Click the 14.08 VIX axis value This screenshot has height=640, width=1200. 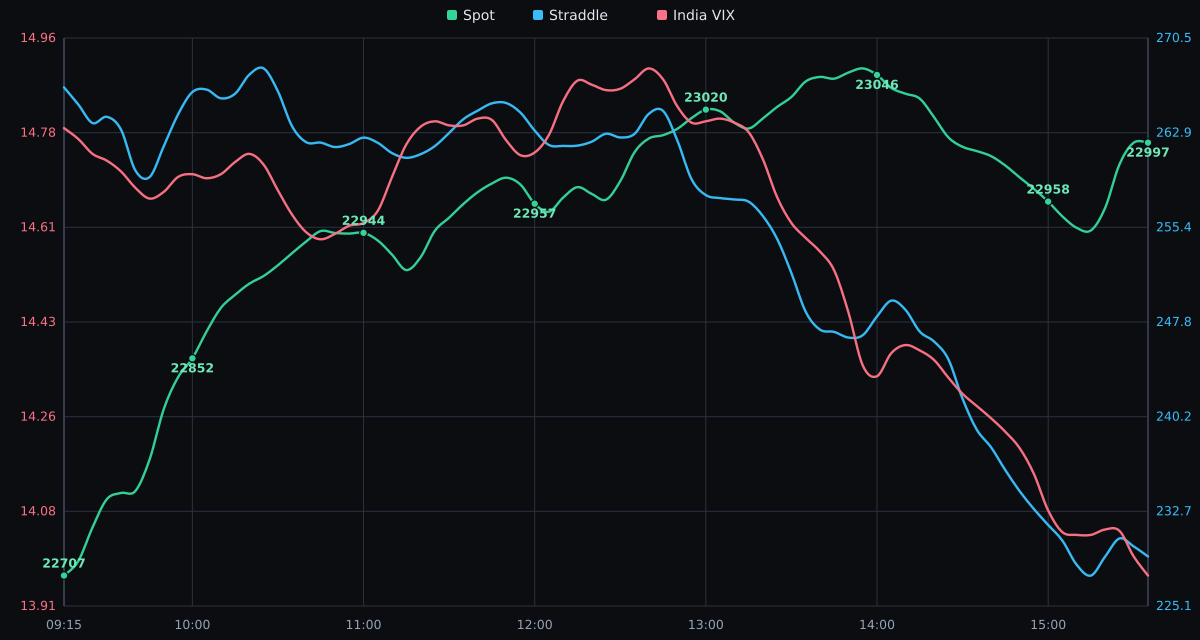(38, 511)
